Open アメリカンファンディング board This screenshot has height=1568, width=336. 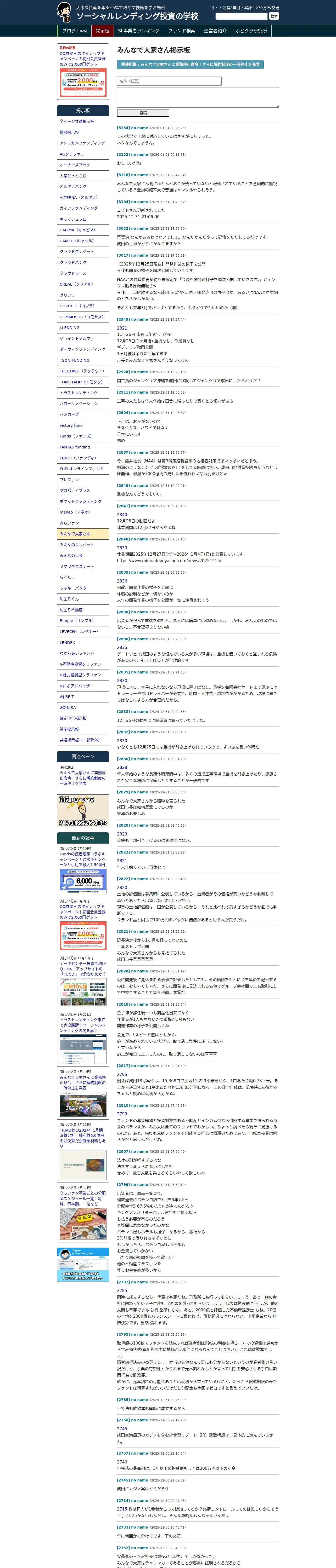pyautogui.click(x=83, y=143)
